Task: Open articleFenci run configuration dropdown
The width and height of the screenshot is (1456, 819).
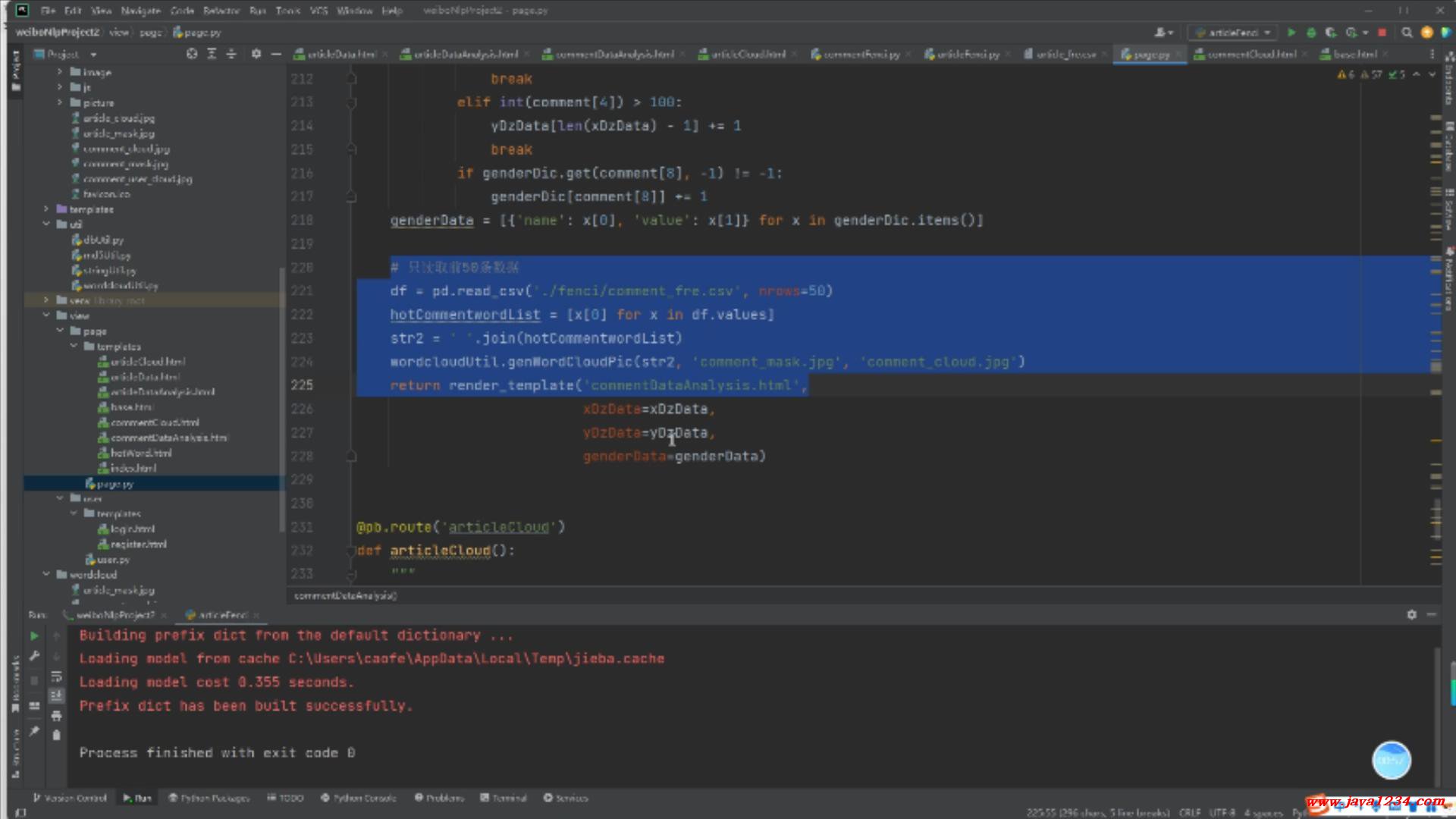Action: [x=1234, y=33]
